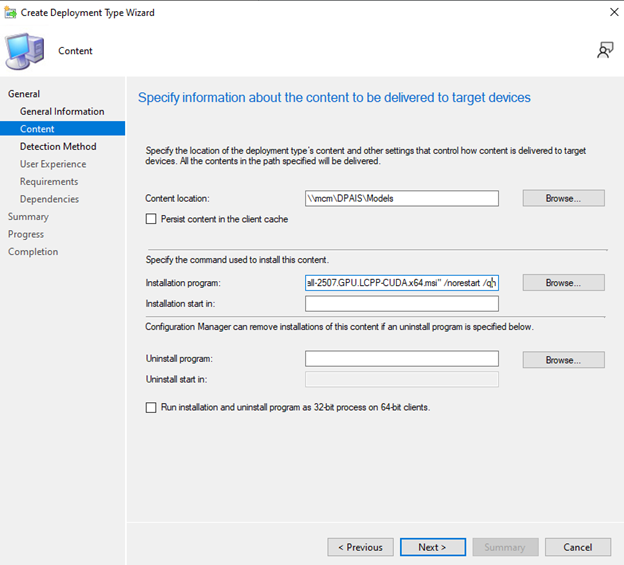This screenshot has height=565, width=624.
Task: Click the 'Specify the location of the deployment type's content' description
Action: click(366, 156)
